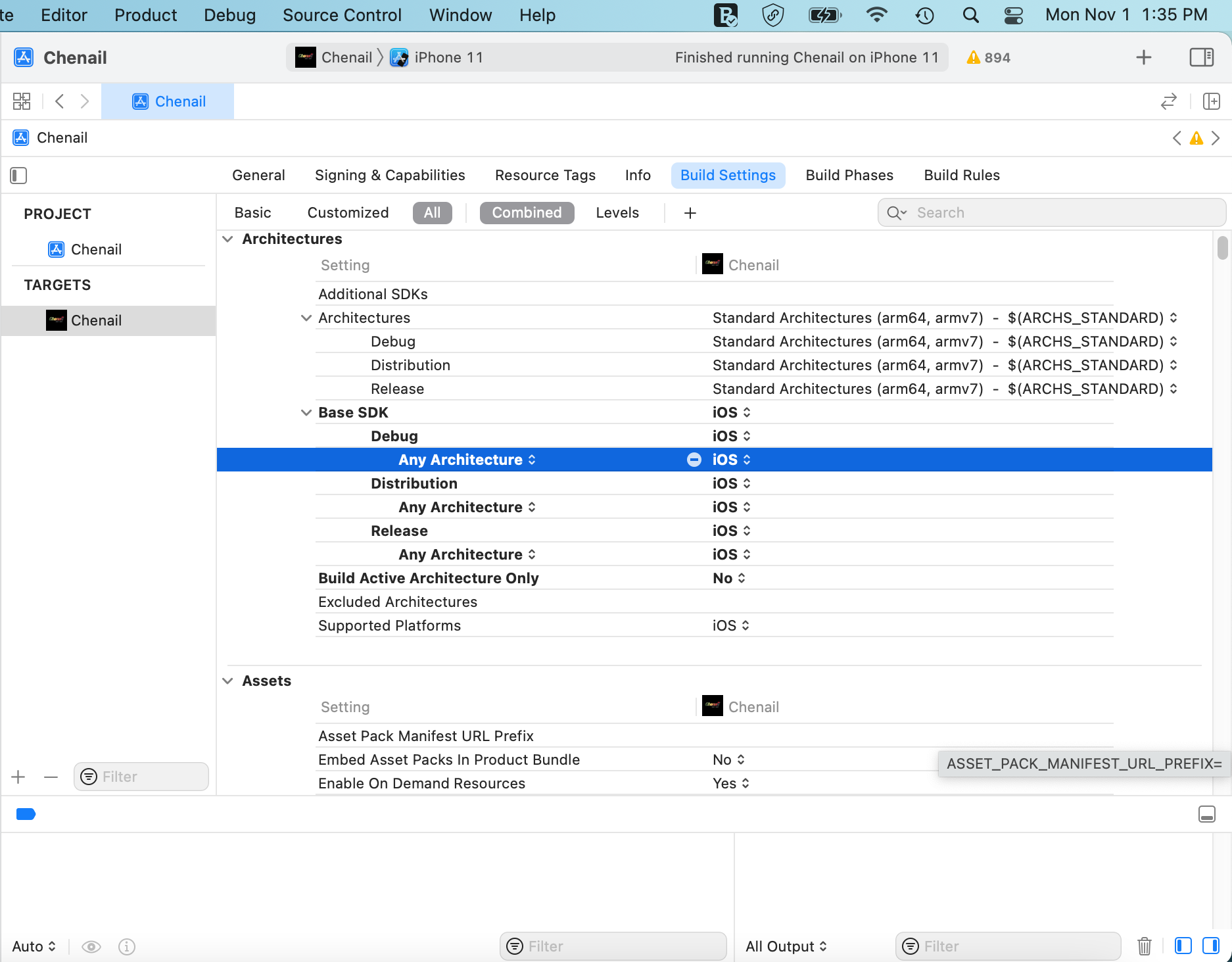Click the build settings Search field
The width and height of the screenshot is (1232, 962).
pyautogui.click(x=1051, y=212)
